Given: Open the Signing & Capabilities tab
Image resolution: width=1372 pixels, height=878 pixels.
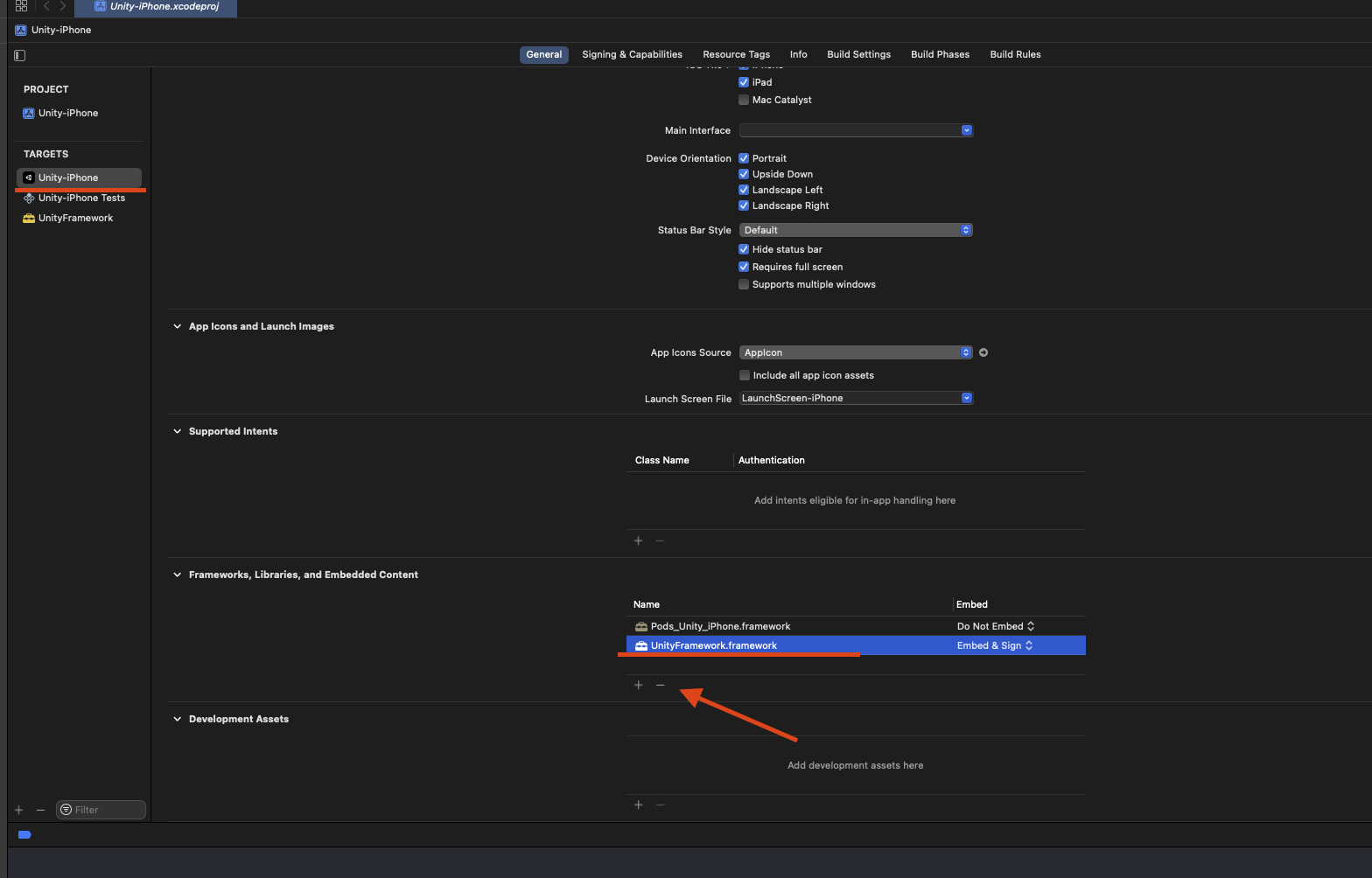Looking at the screenshot, I should coord(632,54).
